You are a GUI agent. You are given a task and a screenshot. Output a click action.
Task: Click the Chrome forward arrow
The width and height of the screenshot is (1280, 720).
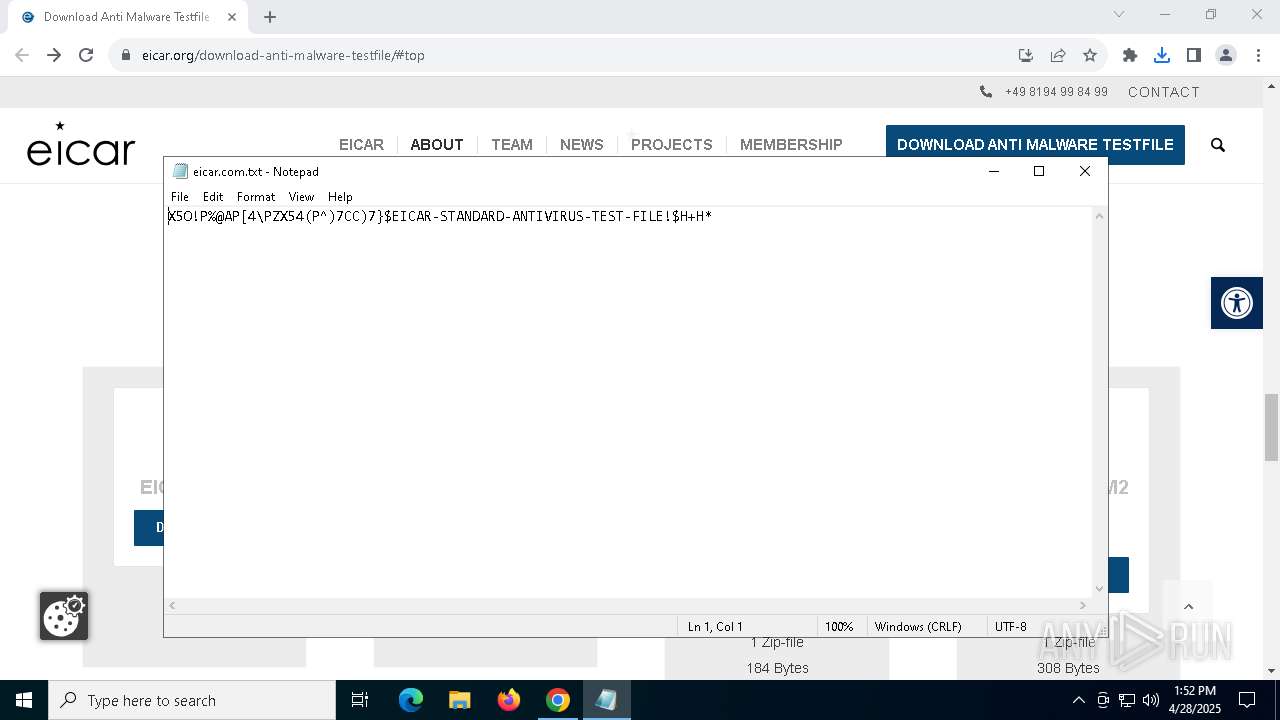(54, 55)
